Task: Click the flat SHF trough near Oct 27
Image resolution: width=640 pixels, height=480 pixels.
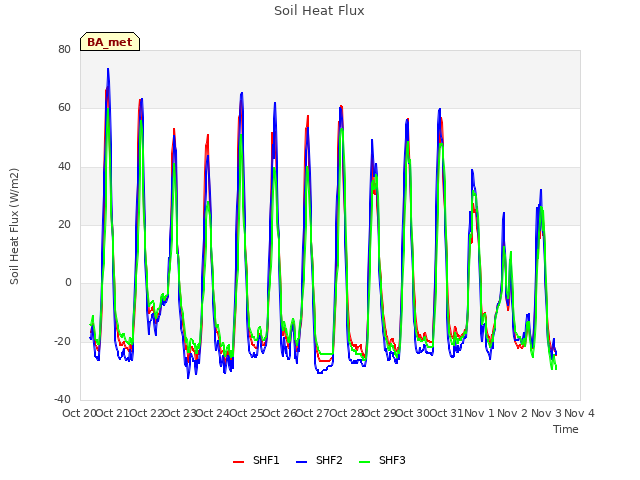Action: click(326, 361)
